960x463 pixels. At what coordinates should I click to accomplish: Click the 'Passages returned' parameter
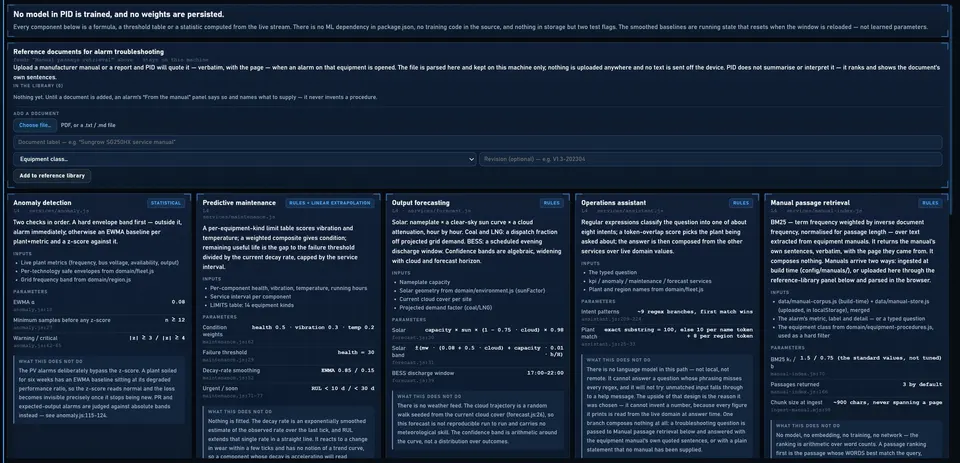(x=795, y=384)
